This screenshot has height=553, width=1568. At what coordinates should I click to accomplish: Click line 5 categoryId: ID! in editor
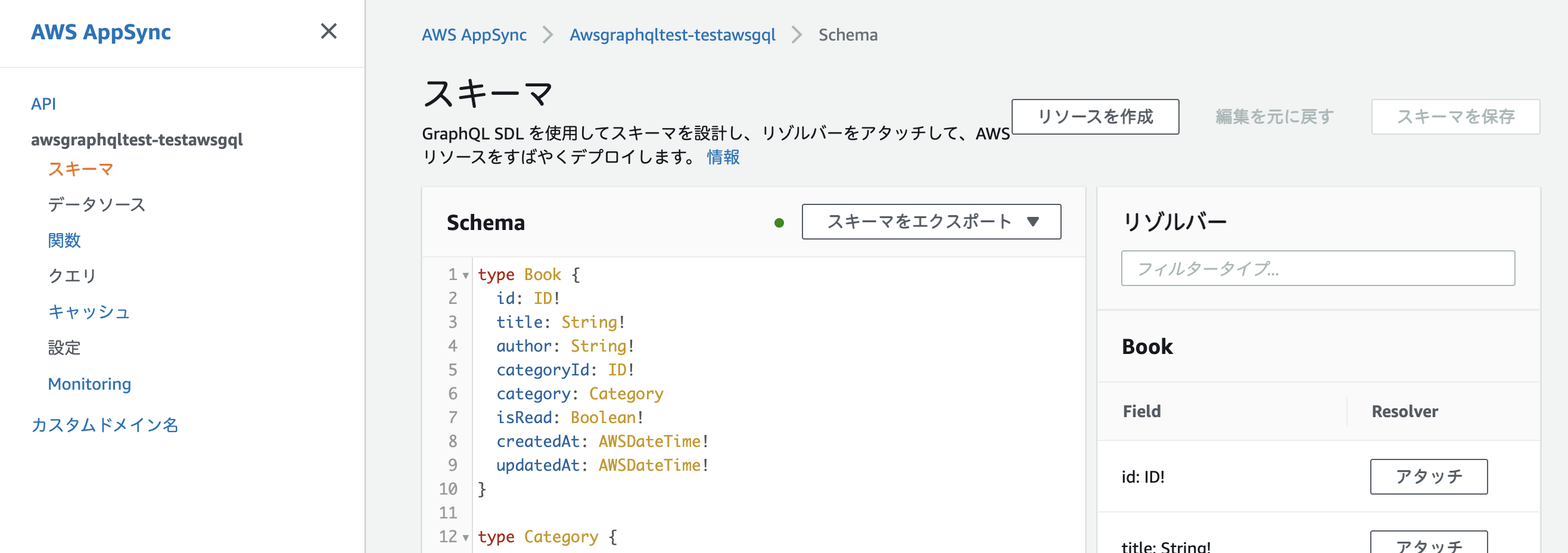565,369
